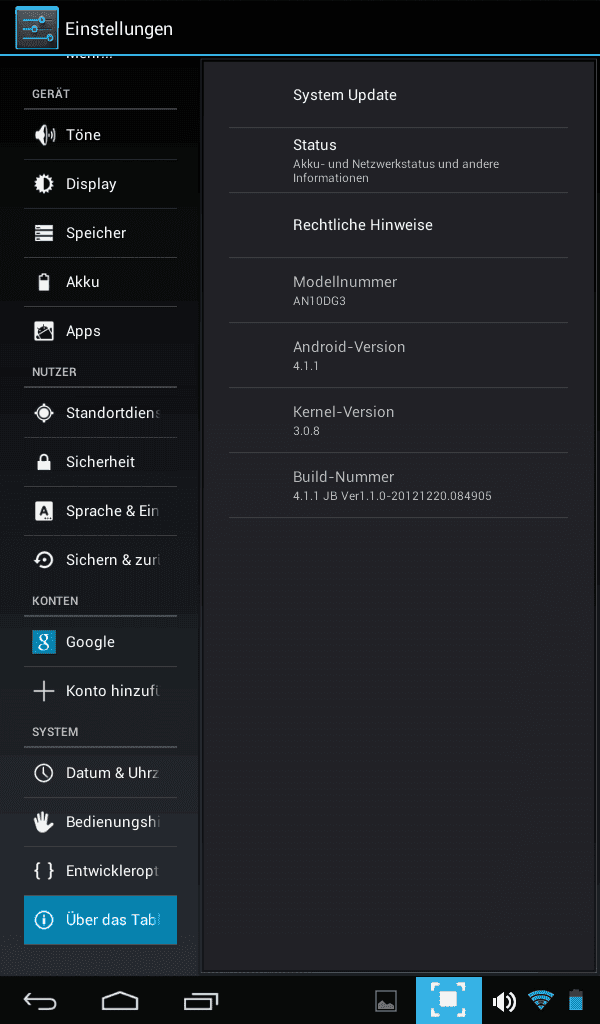Tap the Einstellungen title text

pos(119,29)
